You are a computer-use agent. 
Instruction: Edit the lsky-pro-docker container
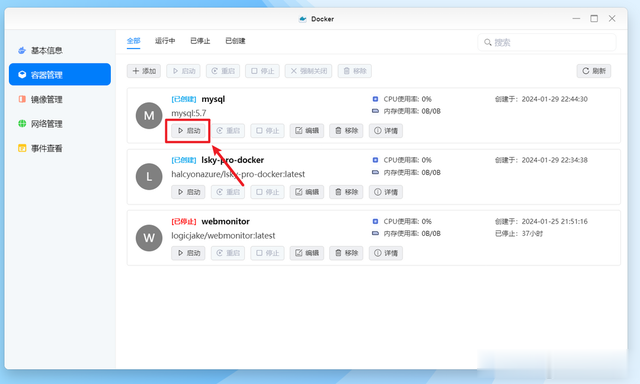tap(307, 192)
